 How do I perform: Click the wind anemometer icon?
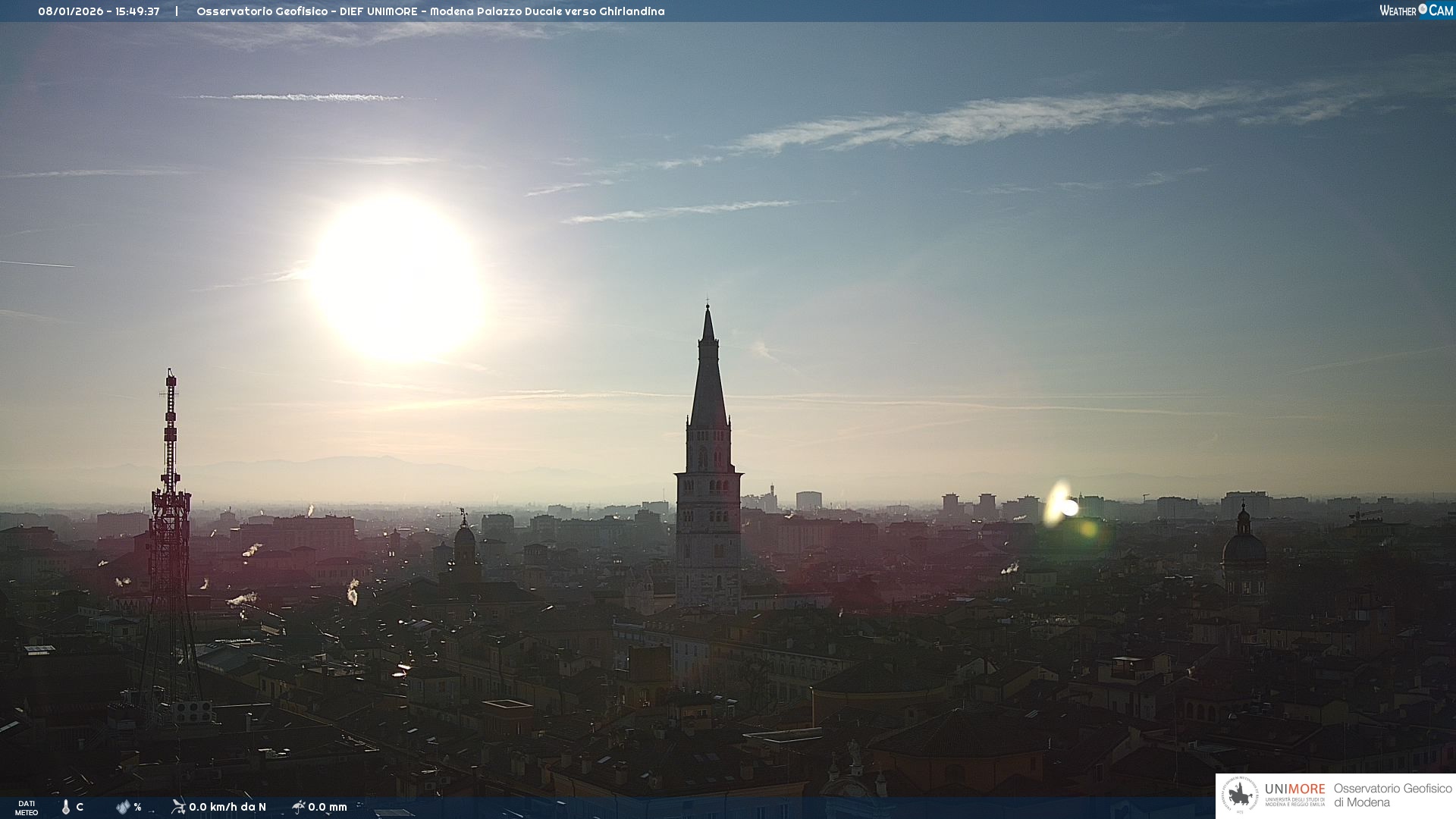(x=178, y=806)
